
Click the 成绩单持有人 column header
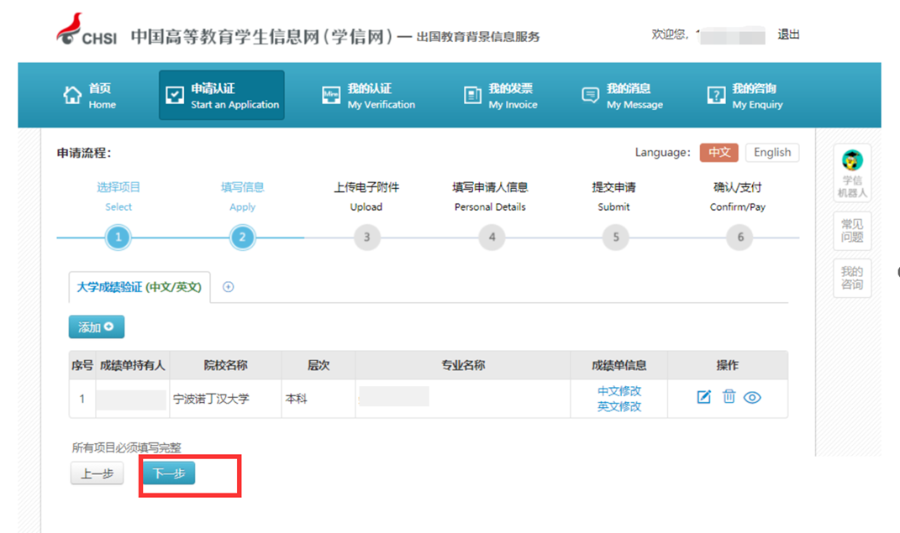pos(132,365)
